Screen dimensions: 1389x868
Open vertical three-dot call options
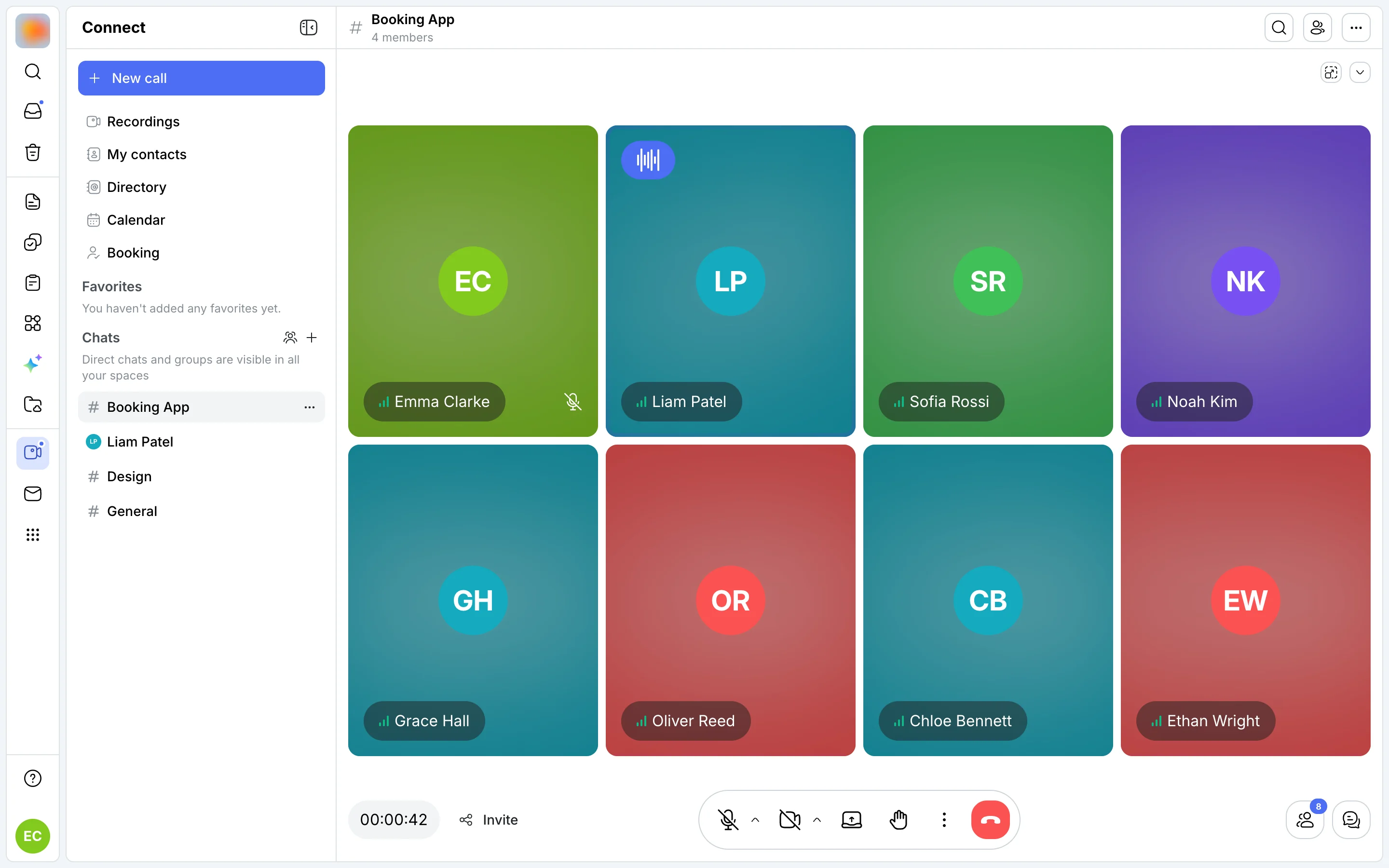(944, 820)
